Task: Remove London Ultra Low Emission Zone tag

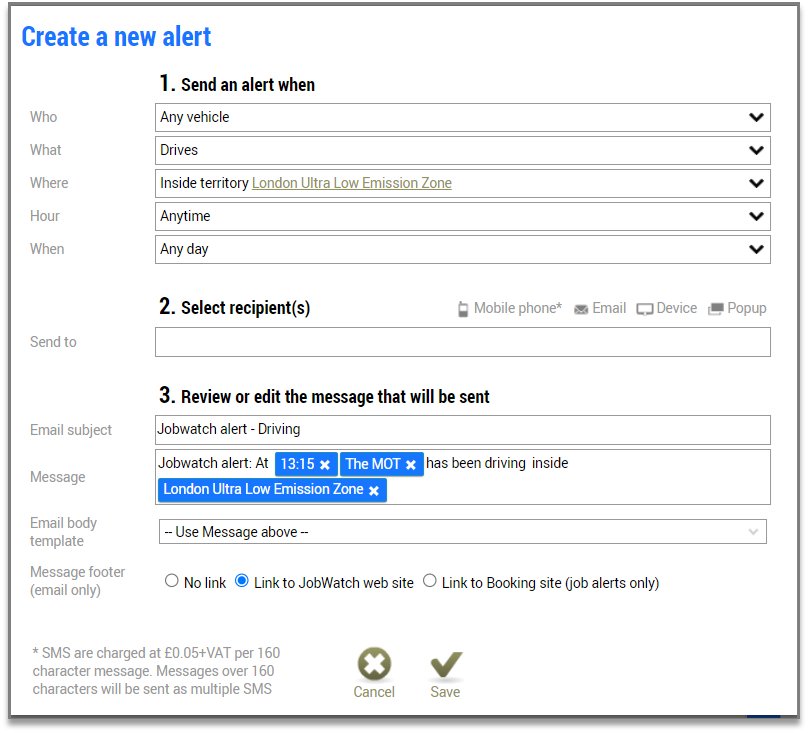Action: 374,490
